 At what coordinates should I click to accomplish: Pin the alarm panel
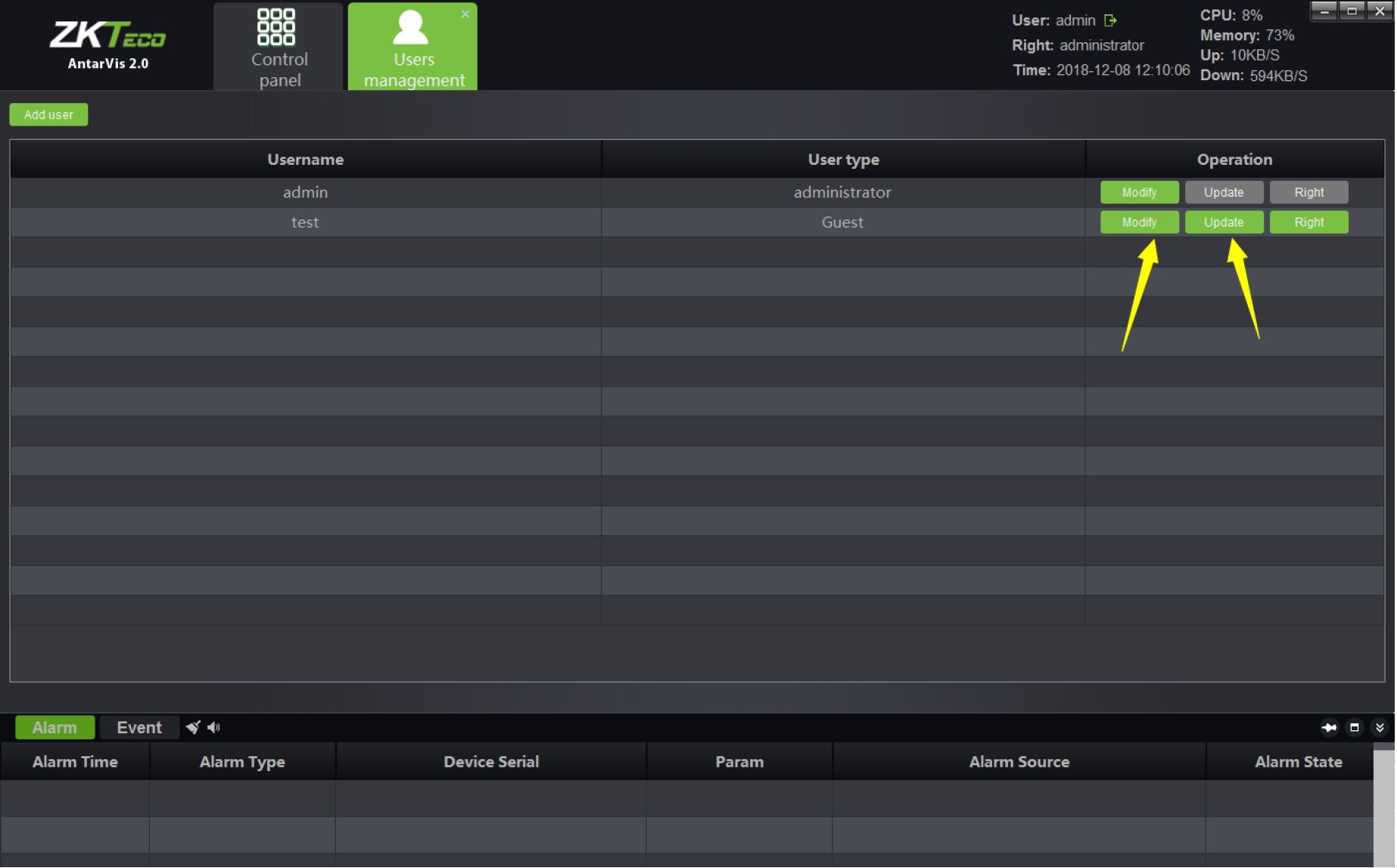pyautogui.click(x=1330, y=728)
